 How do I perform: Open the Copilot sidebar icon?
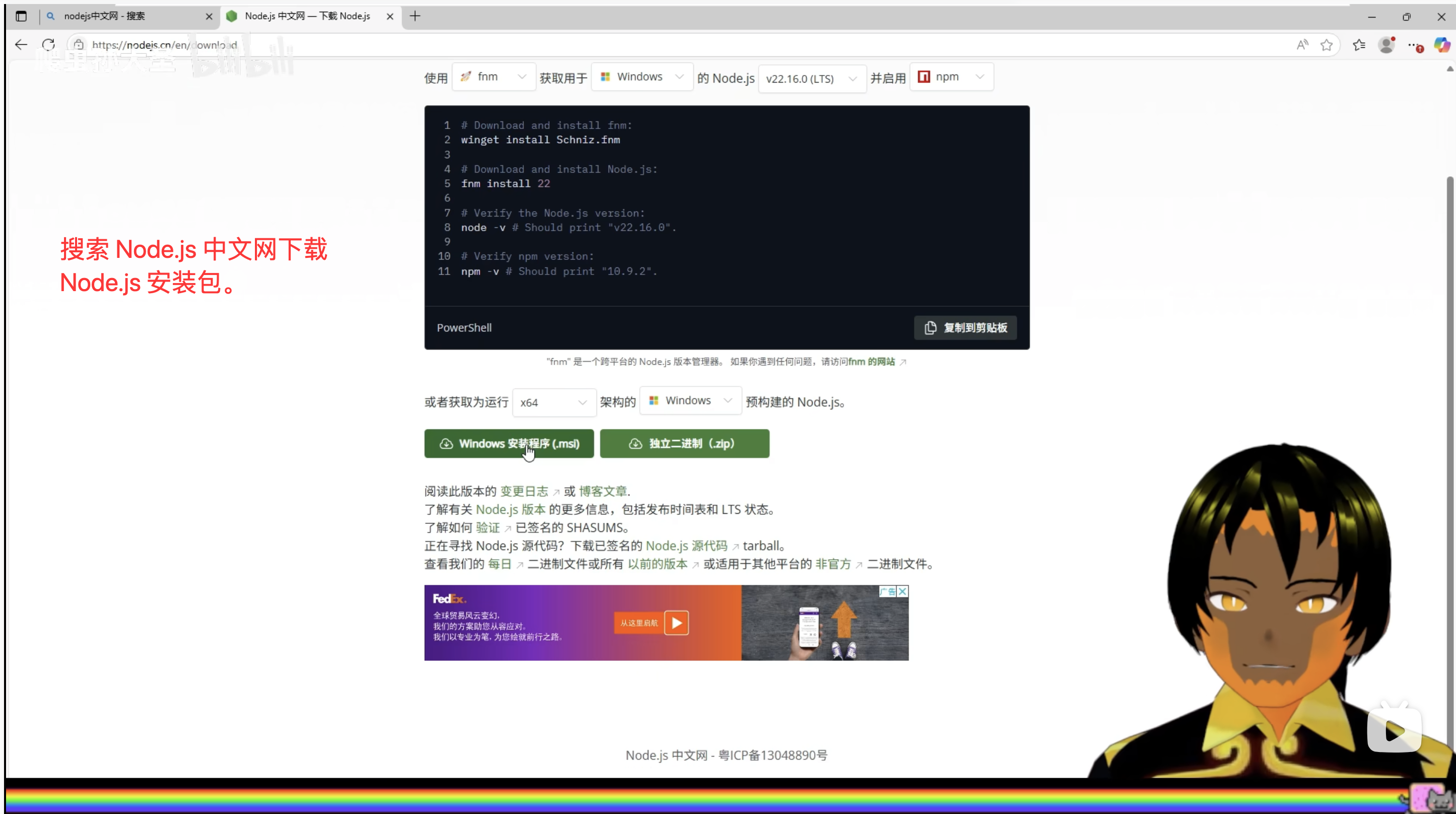(x=1442, y=45)
